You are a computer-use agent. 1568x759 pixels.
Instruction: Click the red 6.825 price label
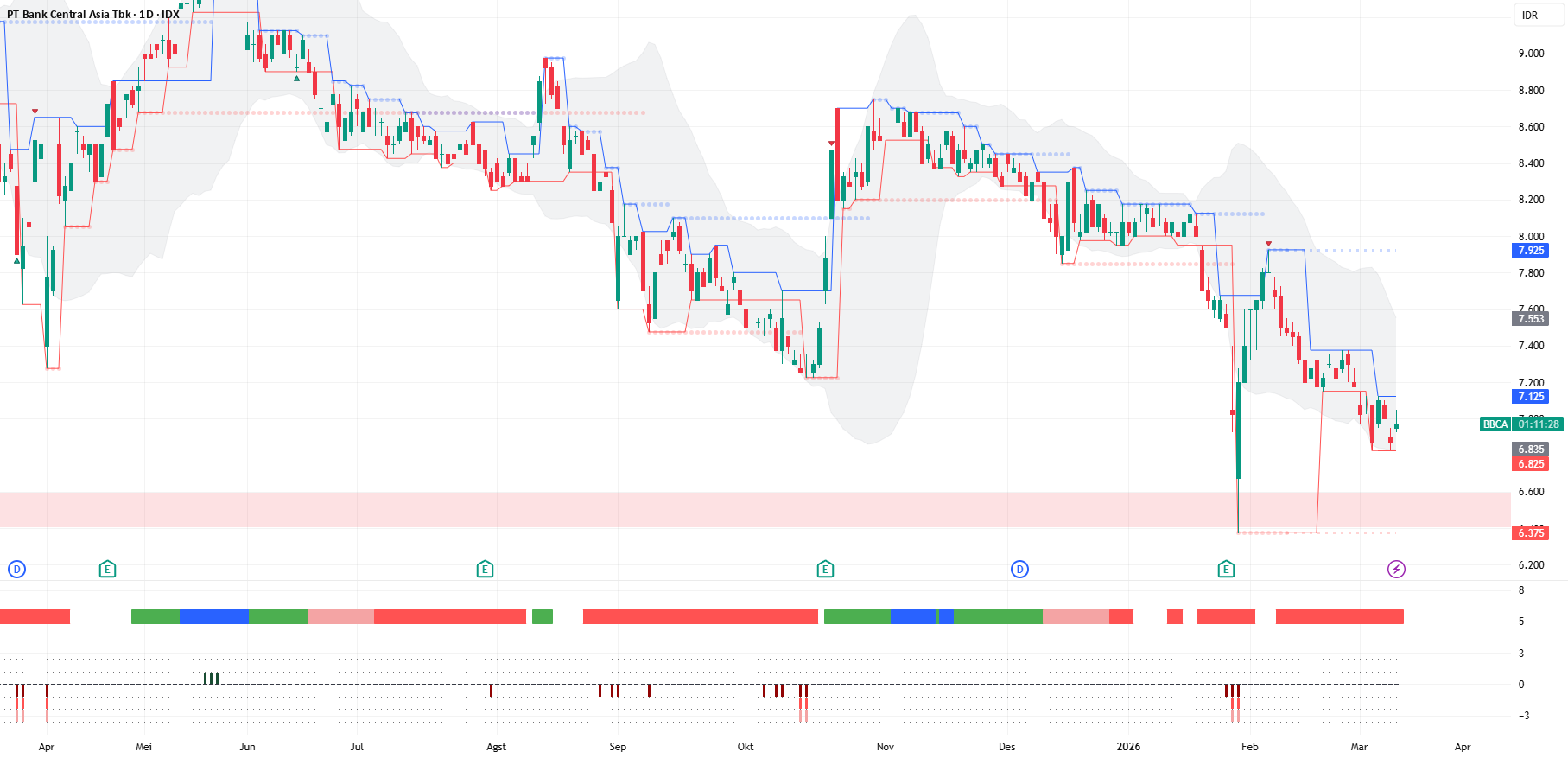pyautogui.click(x=1531, y=464)
